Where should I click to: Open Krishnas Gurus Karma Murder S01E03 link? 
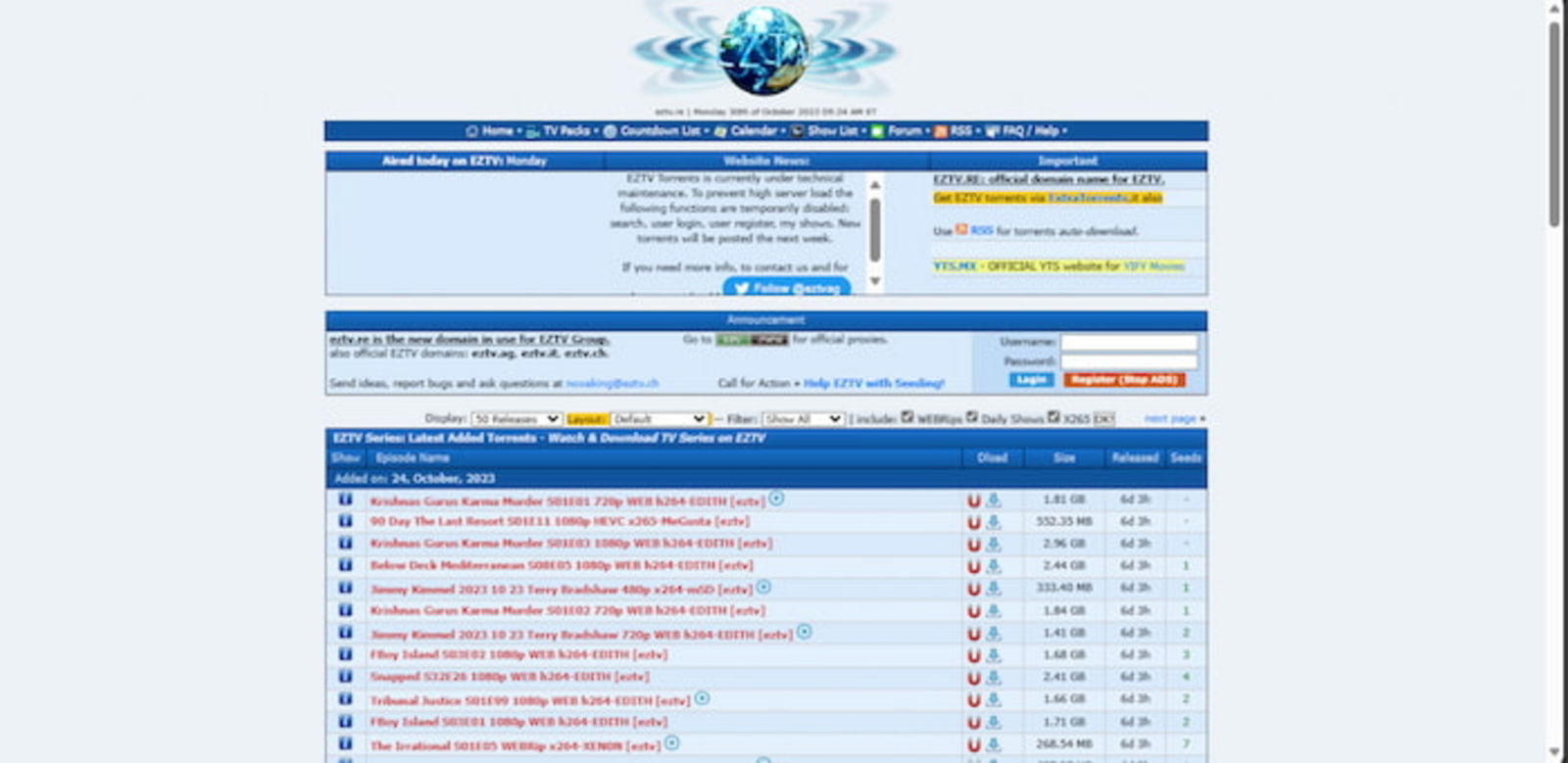click(571, 543)
